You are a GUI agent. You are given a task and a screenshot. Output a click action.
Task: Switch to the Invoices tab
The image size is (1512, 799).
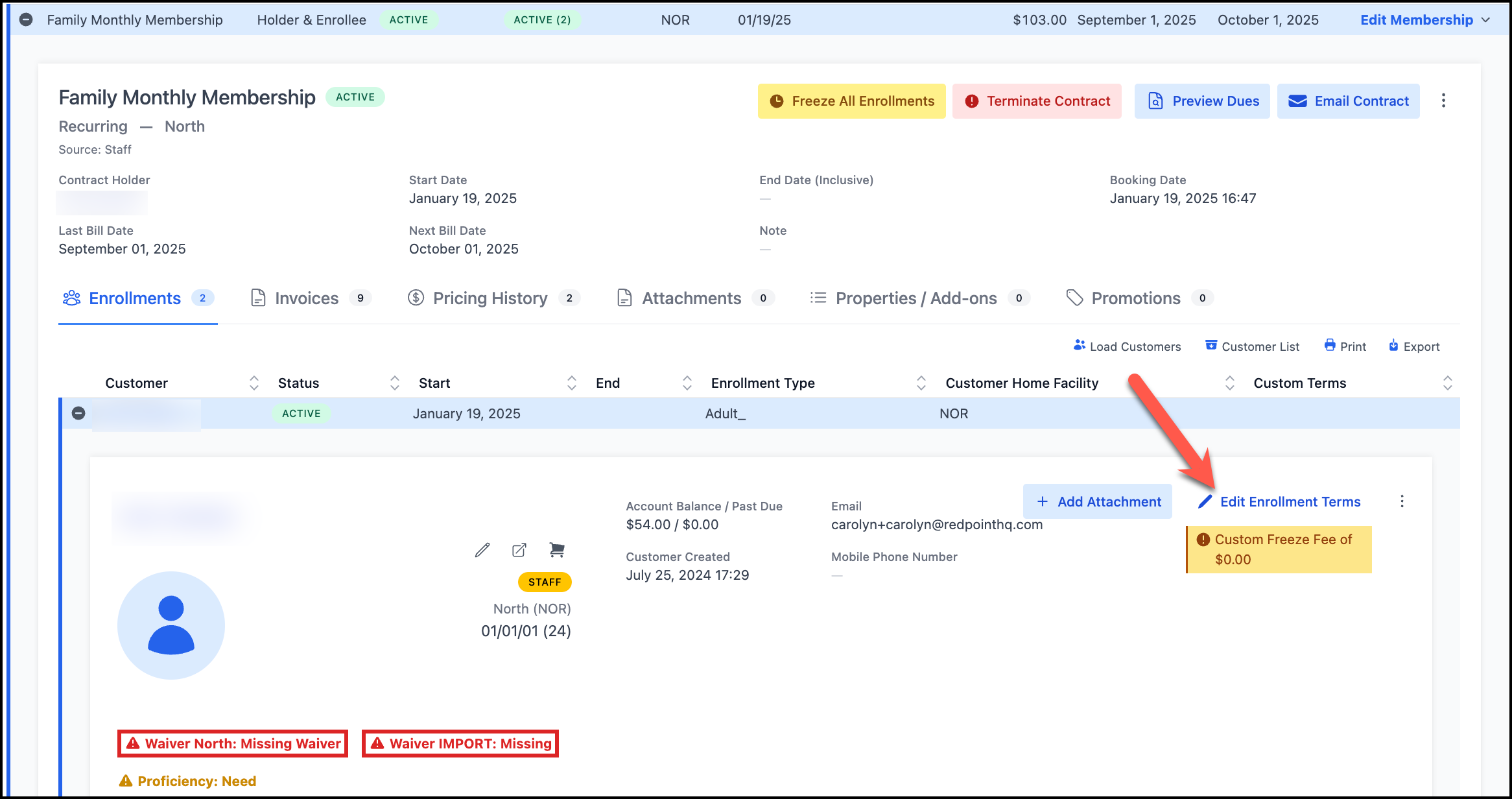point(306,298)
